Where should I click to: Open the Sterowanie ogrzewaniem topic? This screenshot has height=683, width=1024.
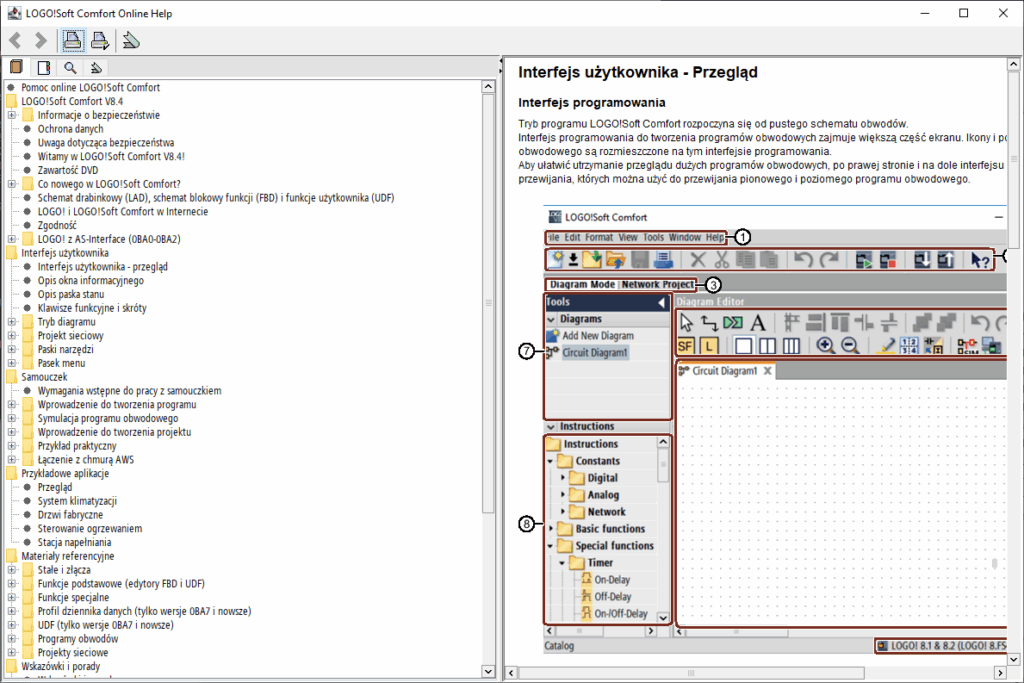(x=89, y=528)
